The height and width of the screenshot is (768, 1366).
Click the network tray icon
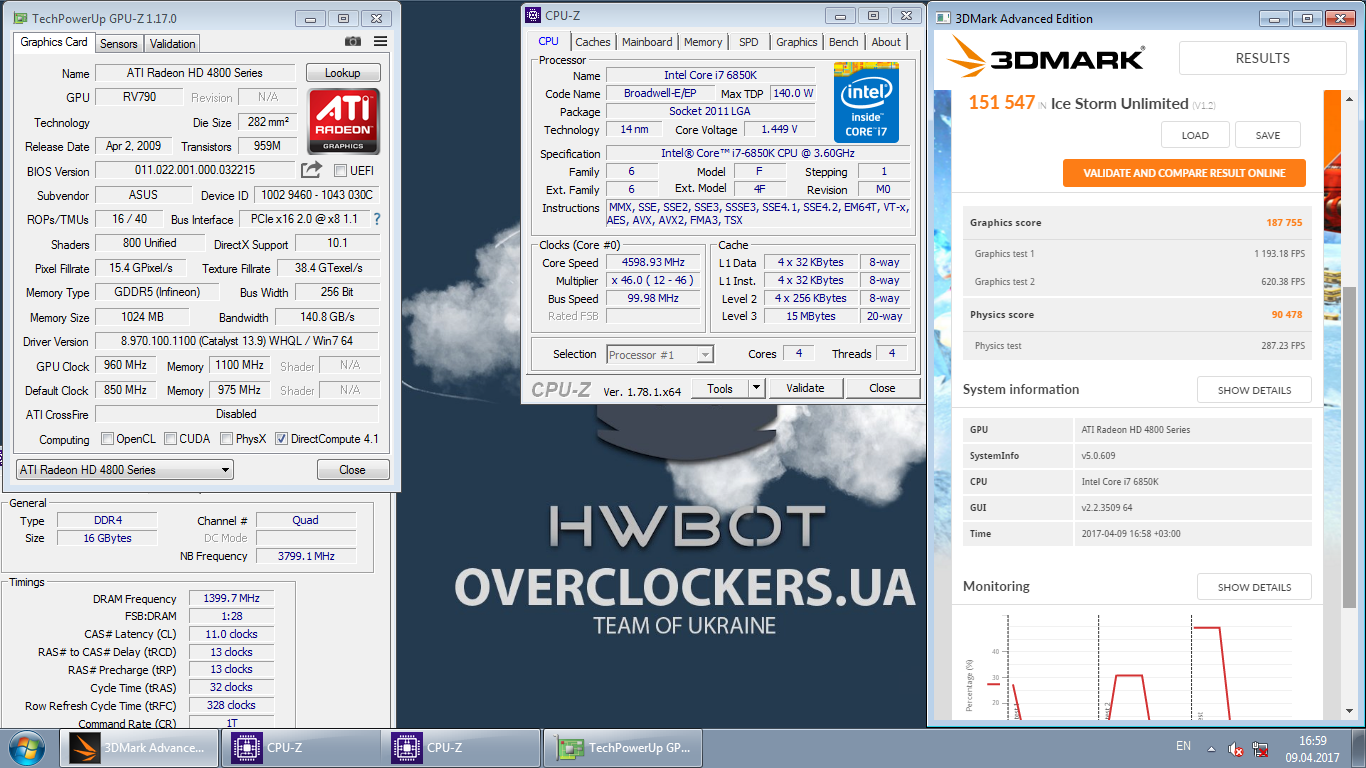tap(1262, 748)
